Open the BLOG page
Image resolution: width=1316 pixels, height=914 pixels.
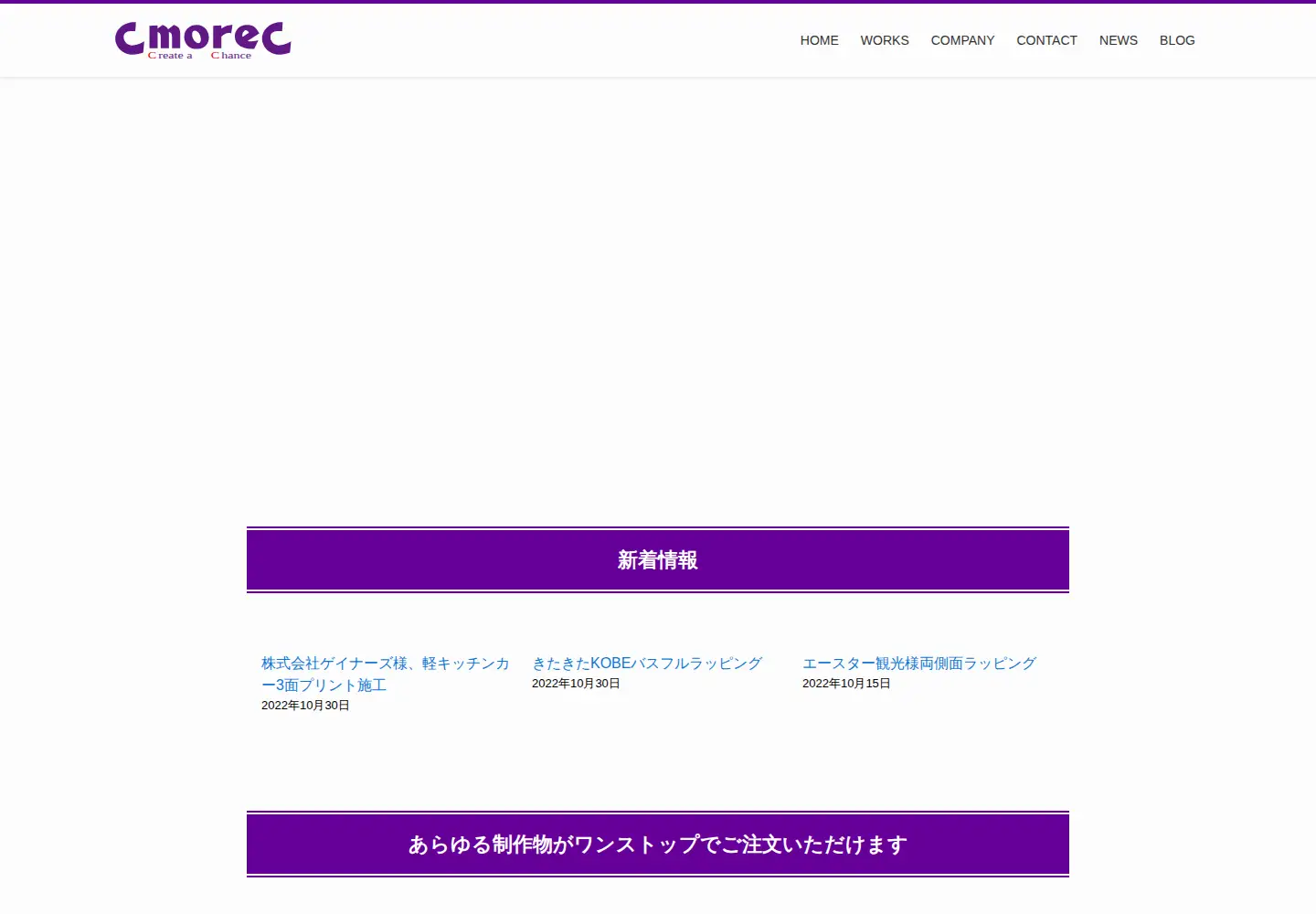coord(1177,40)
